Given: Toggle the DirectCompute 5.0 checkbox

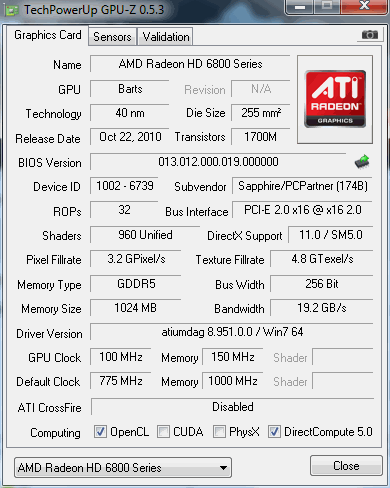Looking at the screenshot, I should (274, 432).
